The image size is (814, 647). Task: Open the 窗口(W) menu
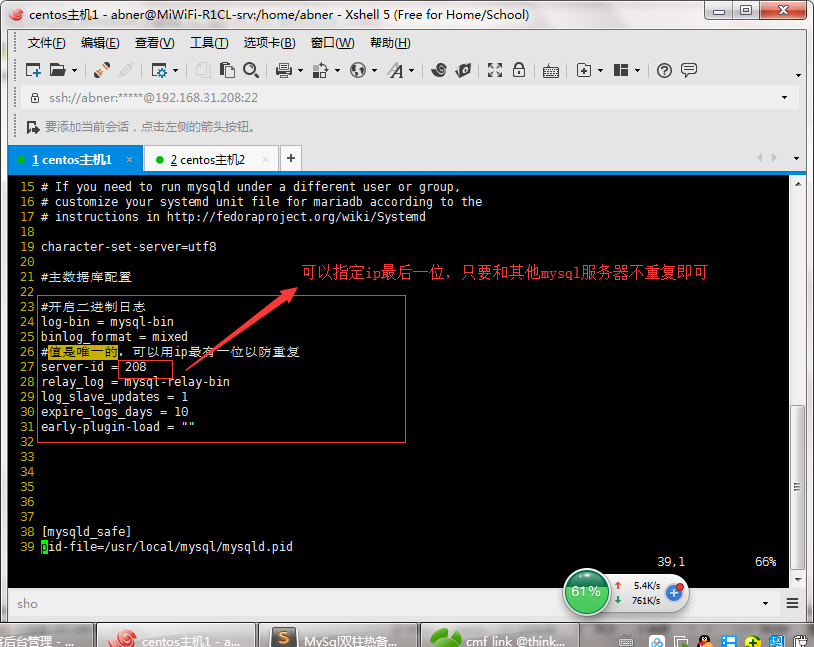(x=332, y=43)
